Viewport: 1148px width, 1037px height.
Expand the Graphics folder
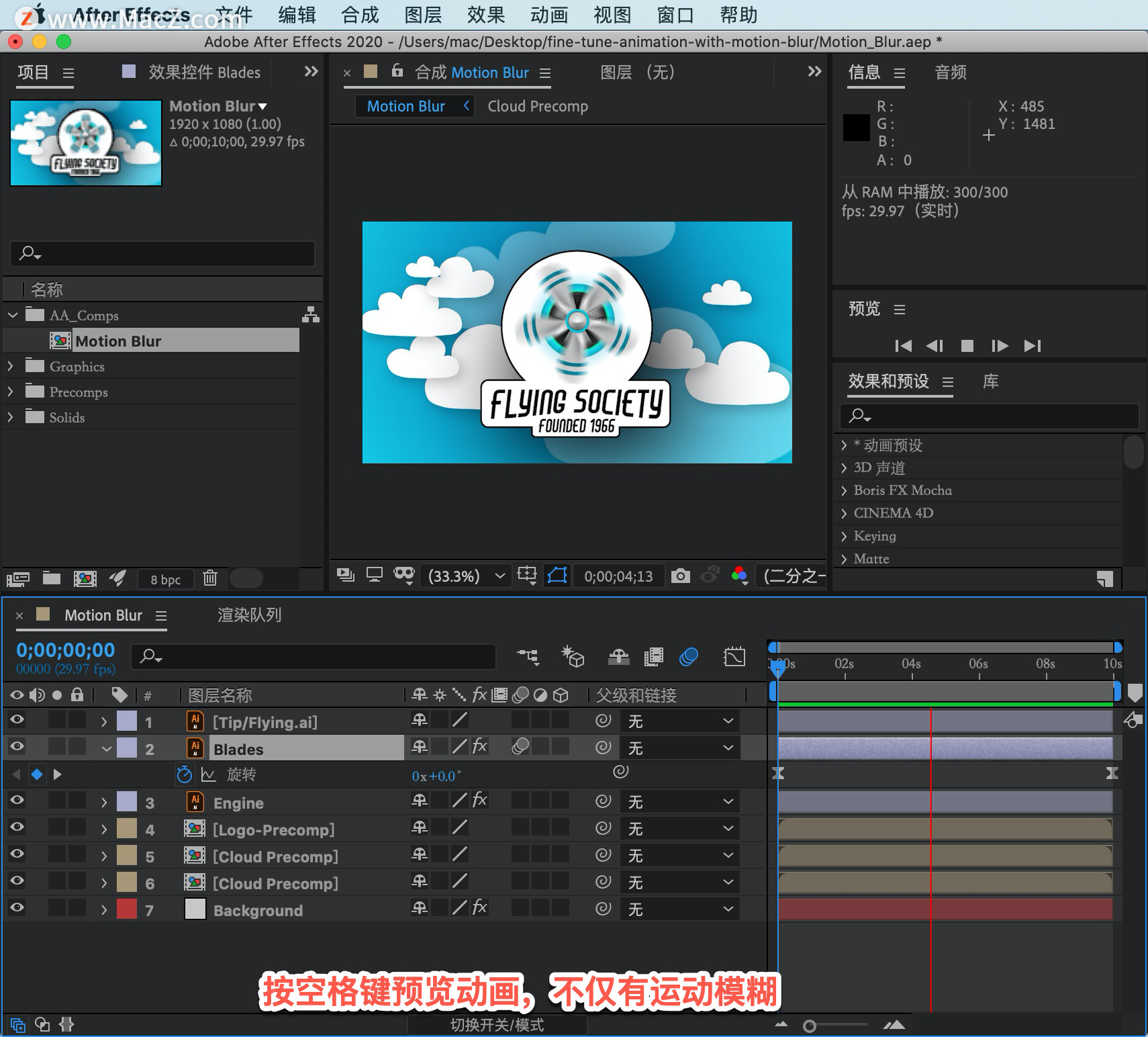tap(11, 366)
